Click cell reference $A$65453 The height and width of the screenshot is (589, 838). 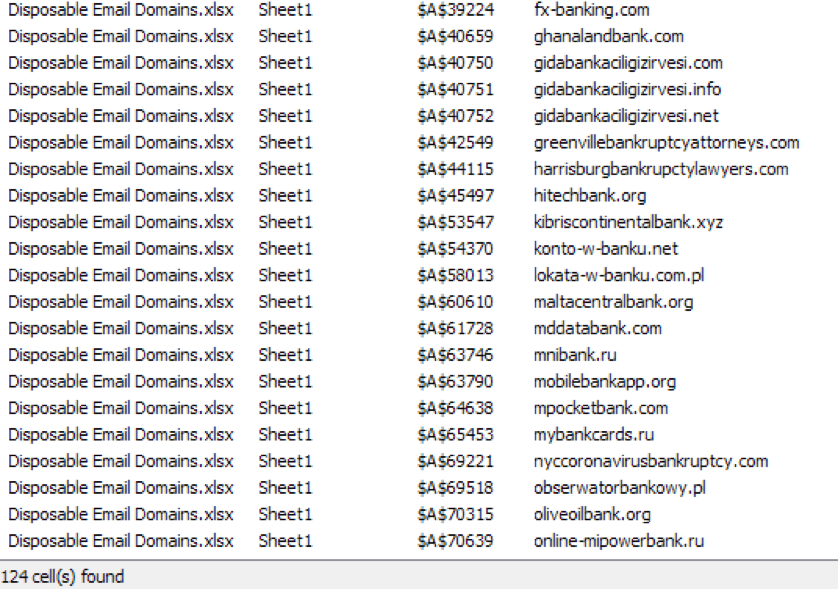tap(455, 435)
